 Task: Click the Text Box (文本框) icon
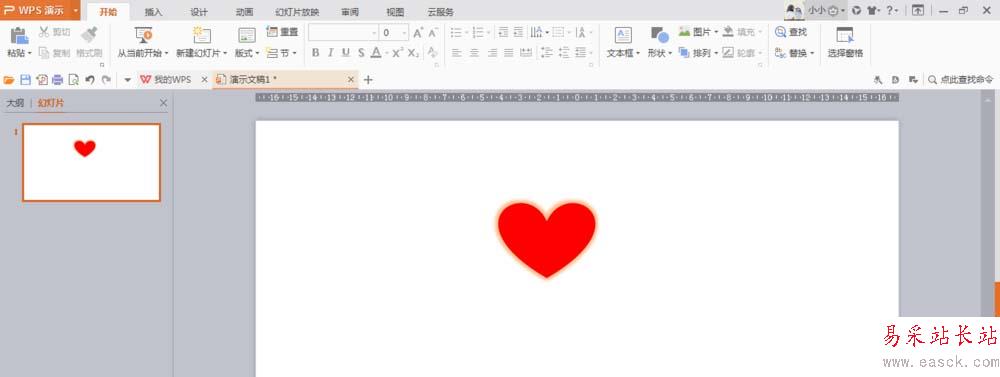[623, 35]
